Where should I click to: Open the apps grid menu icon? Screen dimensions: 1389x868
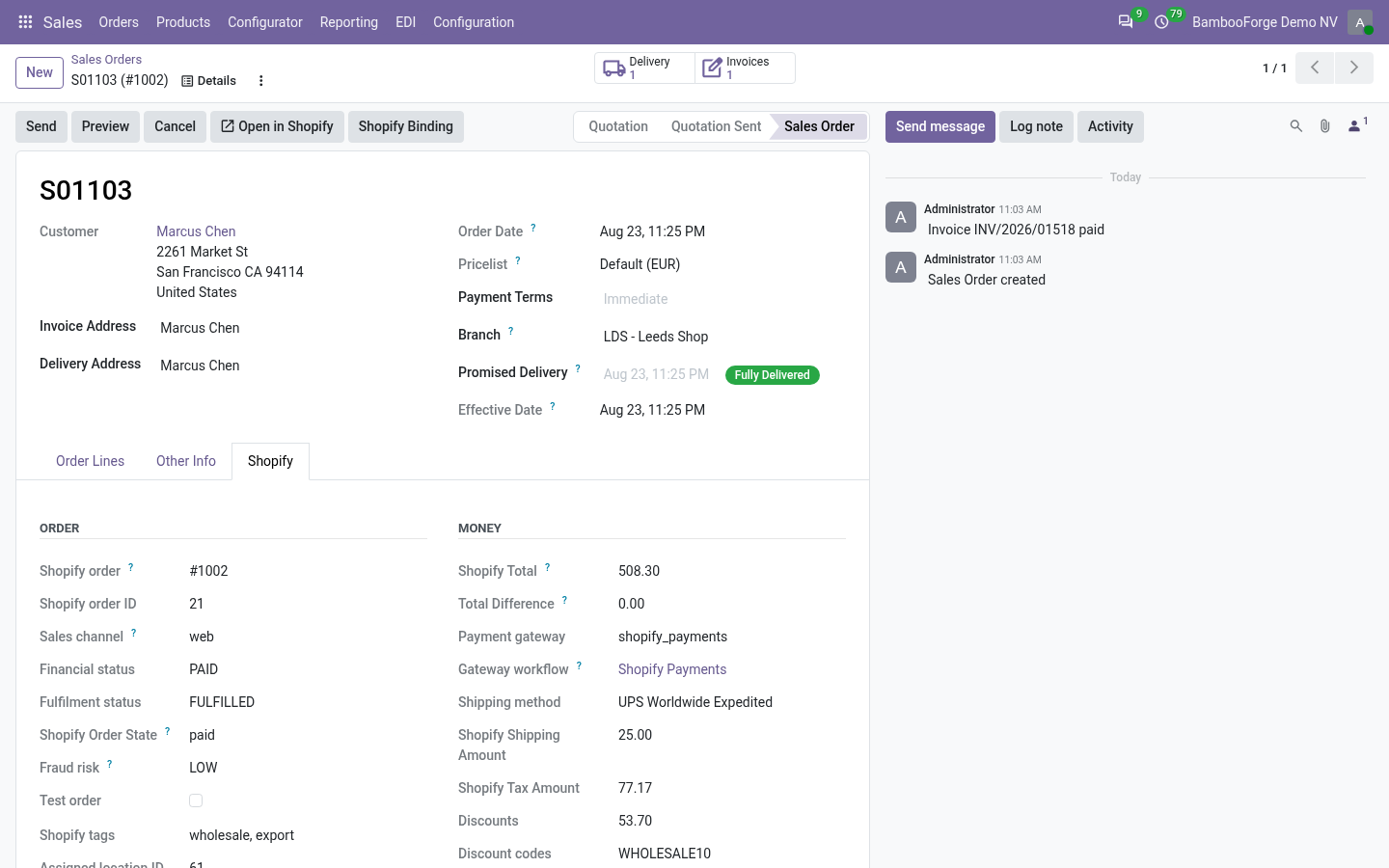(x=26, y=22)
